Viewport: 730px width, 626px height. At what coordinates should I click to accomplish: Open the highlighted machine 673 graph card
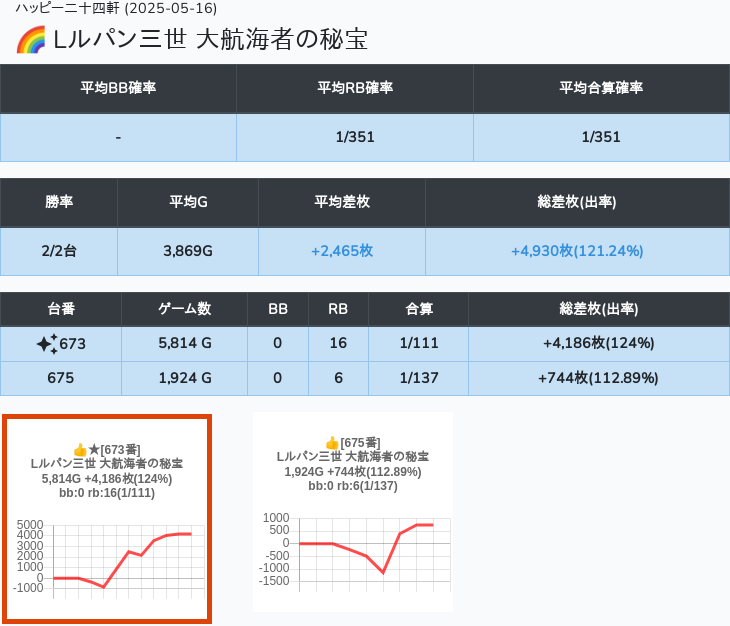[x=107, y=519]
